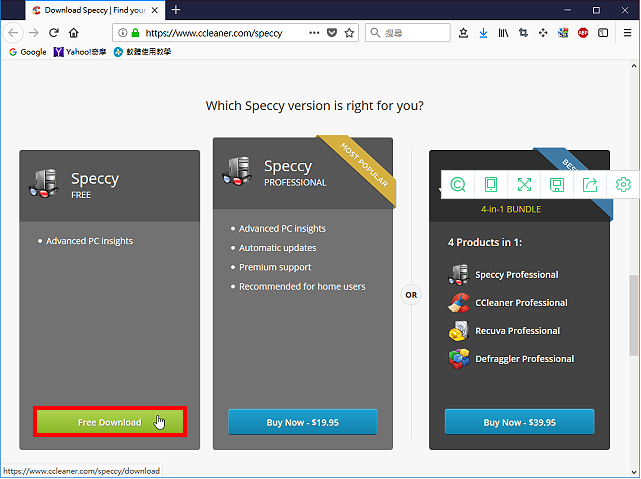Click the Free Download button
Image resolution: width=641 pixels, height=479 pixels.
[x=110, y=422]
